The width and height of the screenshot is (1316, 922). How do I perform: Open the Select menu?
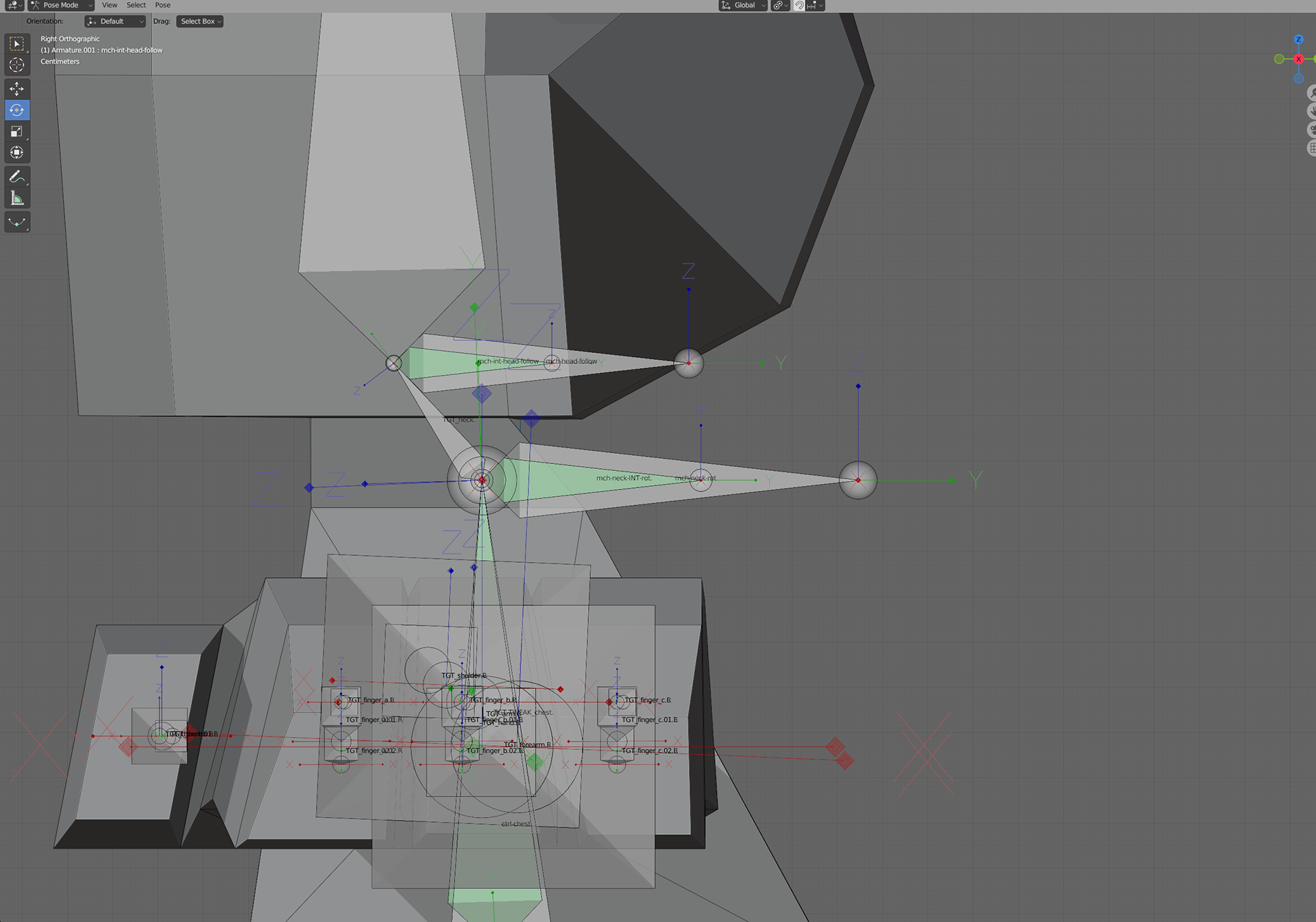136,5
